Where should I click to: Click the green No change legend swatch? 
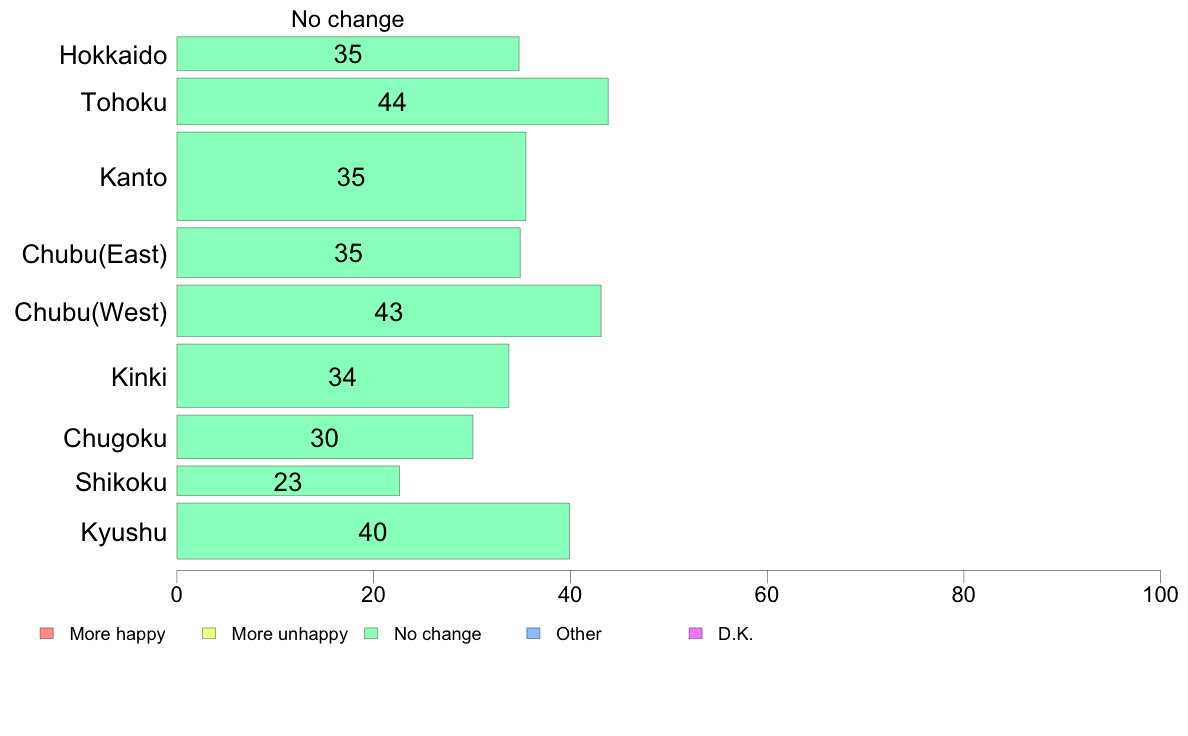click(x=371, y=634)
